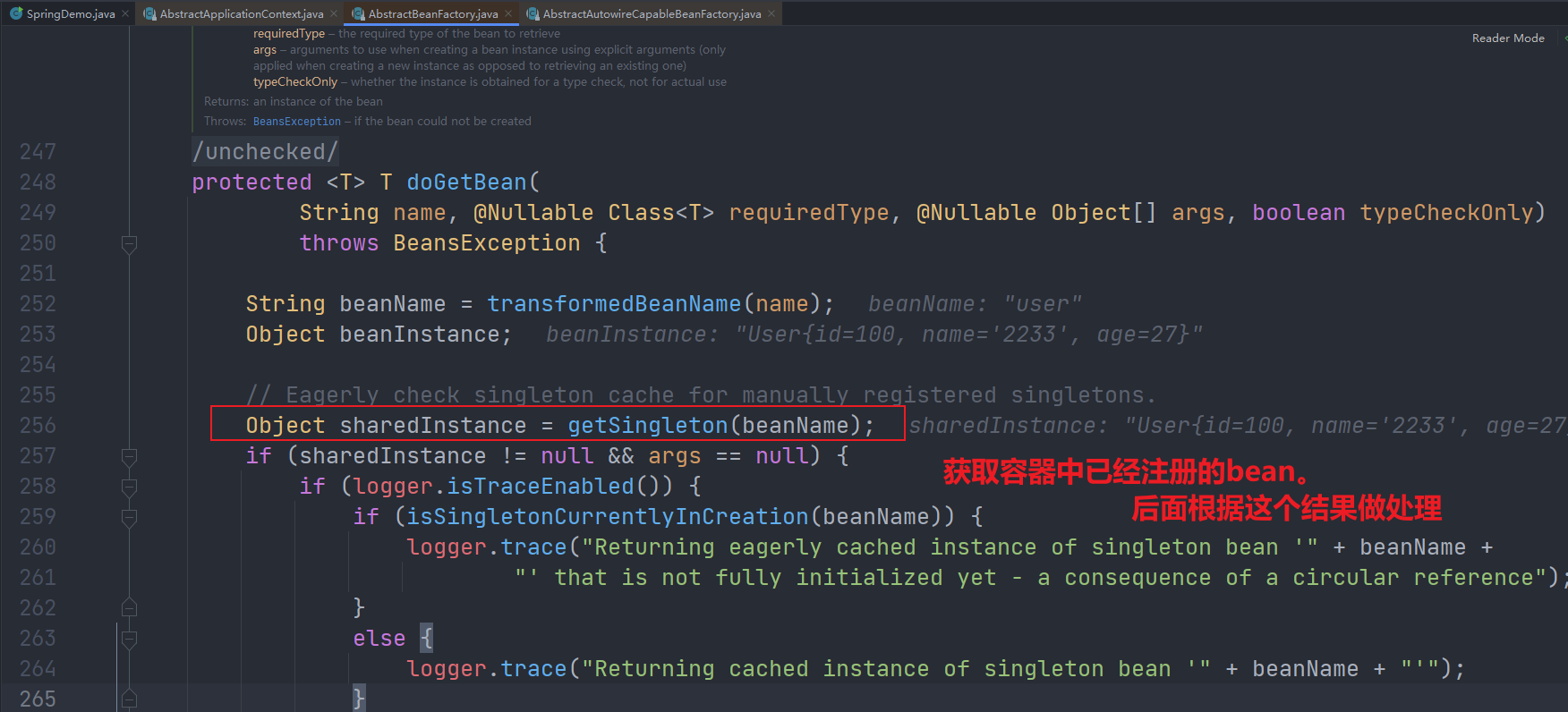Click the AbstractBeanFactory.java tab file icon
Image resolution: width=1568 pixels, height=712 pixels.
click(358, 13)
